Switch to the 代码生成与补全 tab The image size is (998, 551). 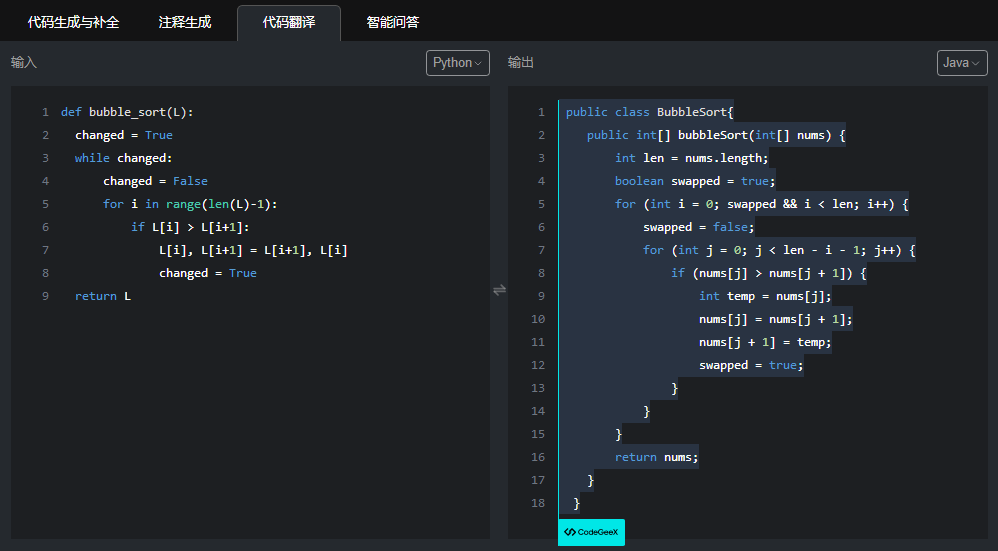[x=73, y=22]
